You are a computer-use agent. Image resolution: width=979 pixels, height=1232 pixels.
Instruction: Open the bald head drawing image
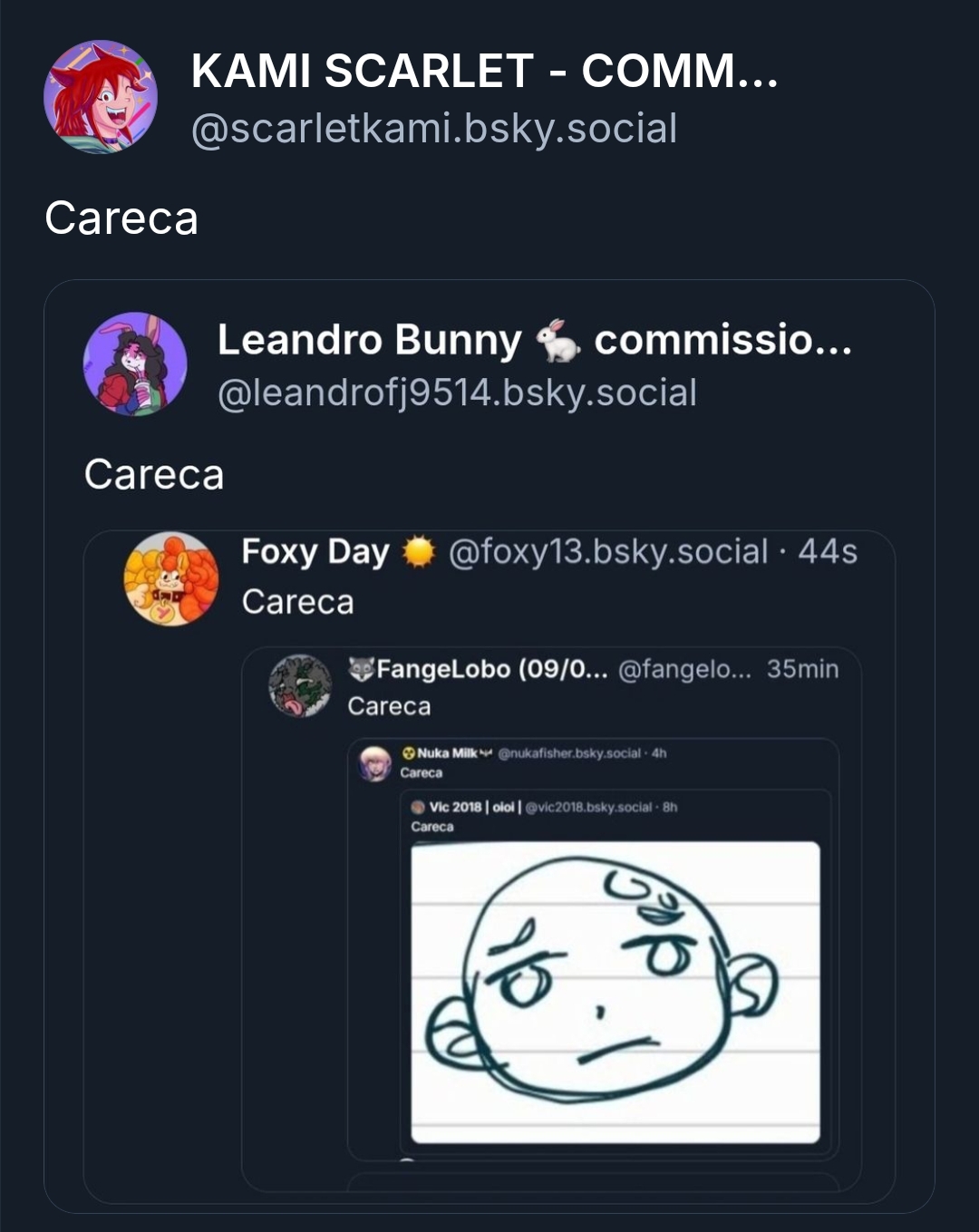pyautogui.click(x=616, y=993)
